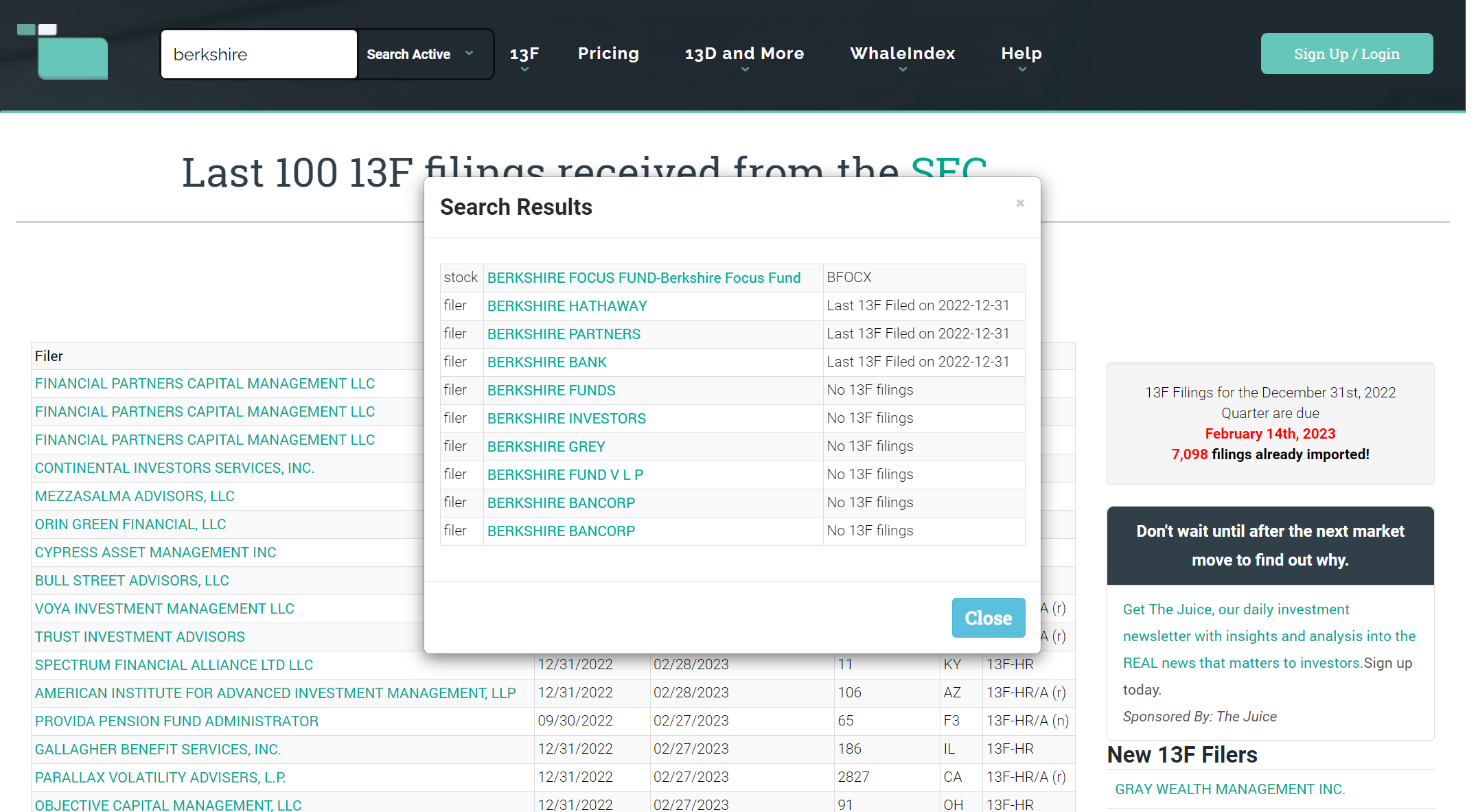
Task: Expand the 13F menu
Action: tap(524, 54)
